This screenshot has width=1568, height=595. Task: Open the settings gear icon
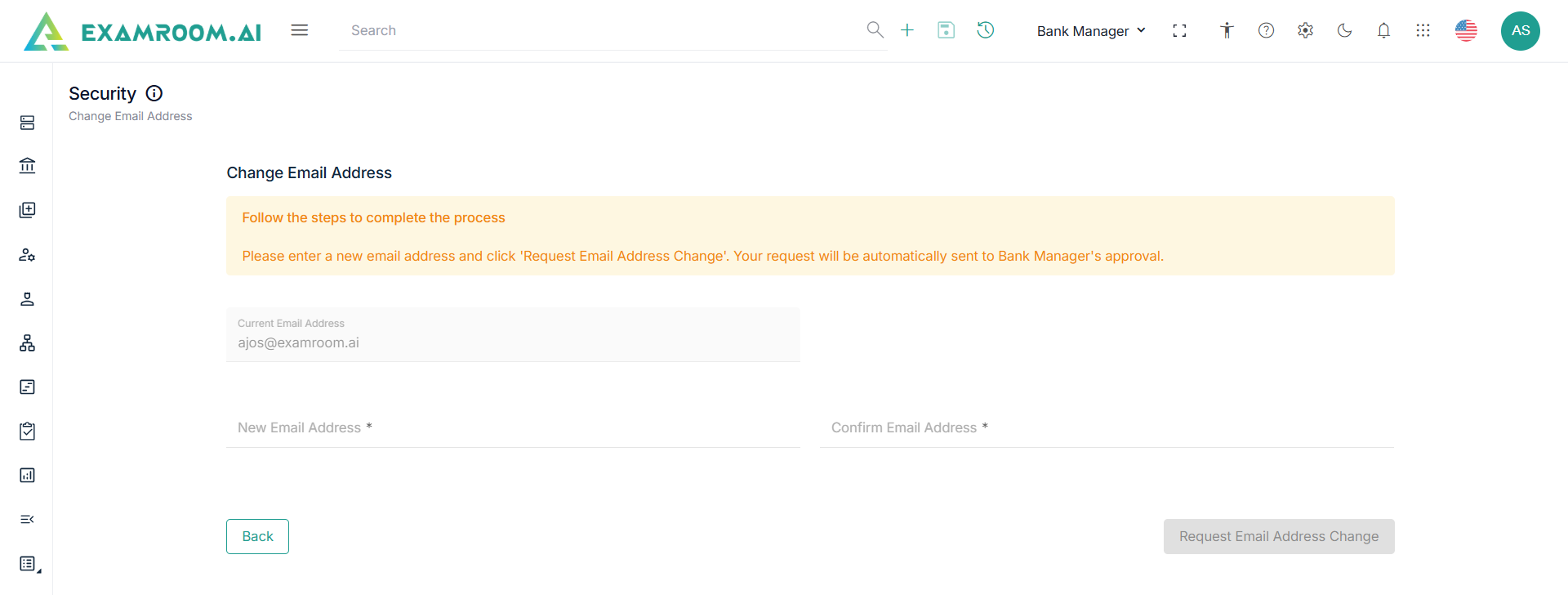tap(1305, 30)
